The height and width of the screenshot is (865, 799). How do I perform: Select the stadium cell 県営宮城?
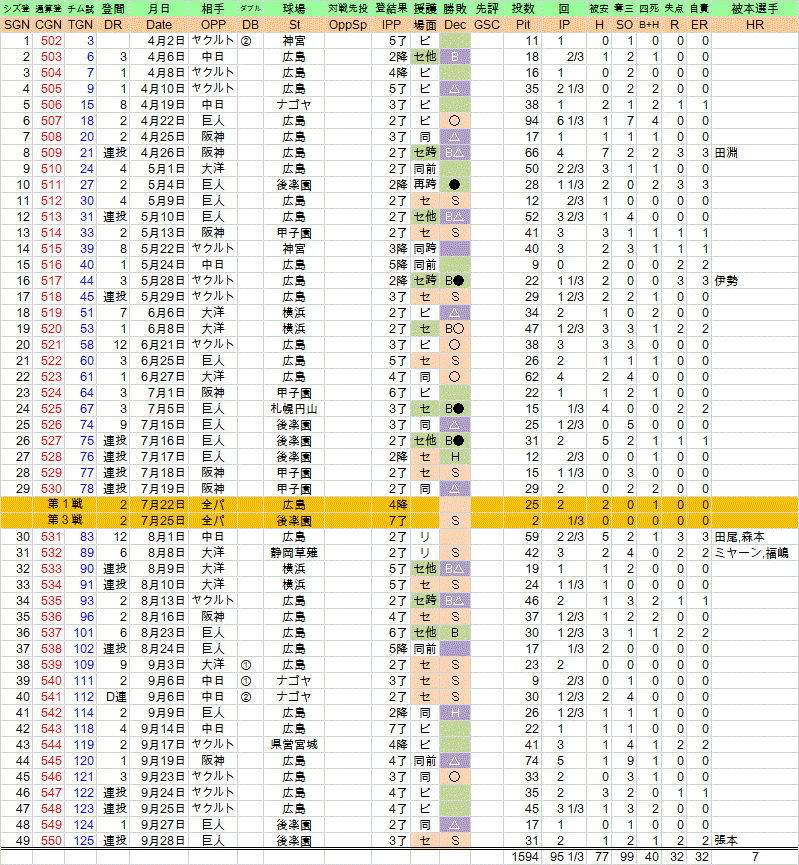(294, 745)
